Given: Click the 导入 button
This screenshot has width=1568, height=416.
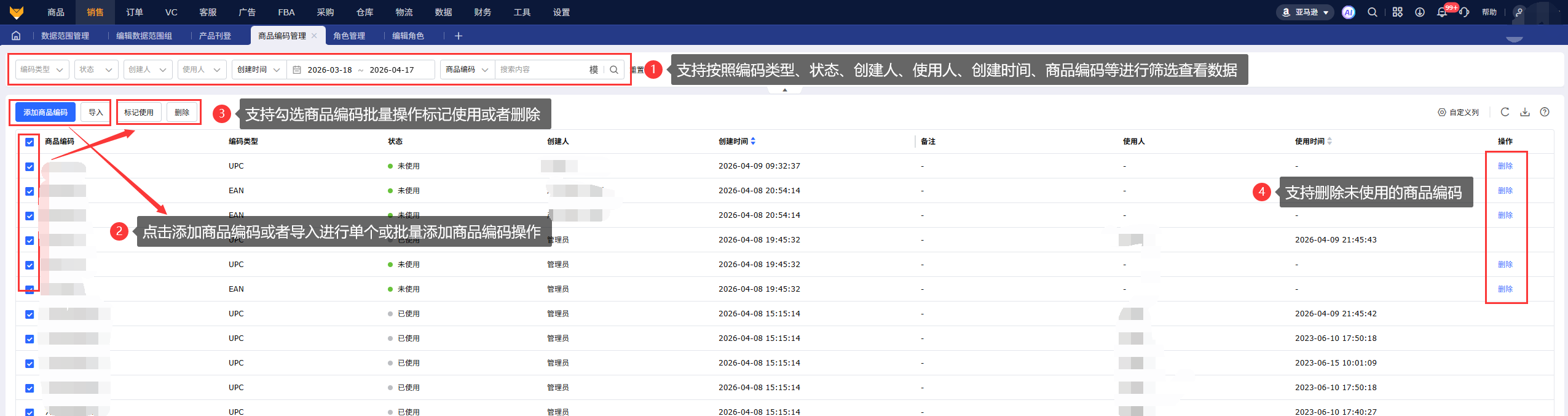Looking at the screenshot, I should 95,112.
